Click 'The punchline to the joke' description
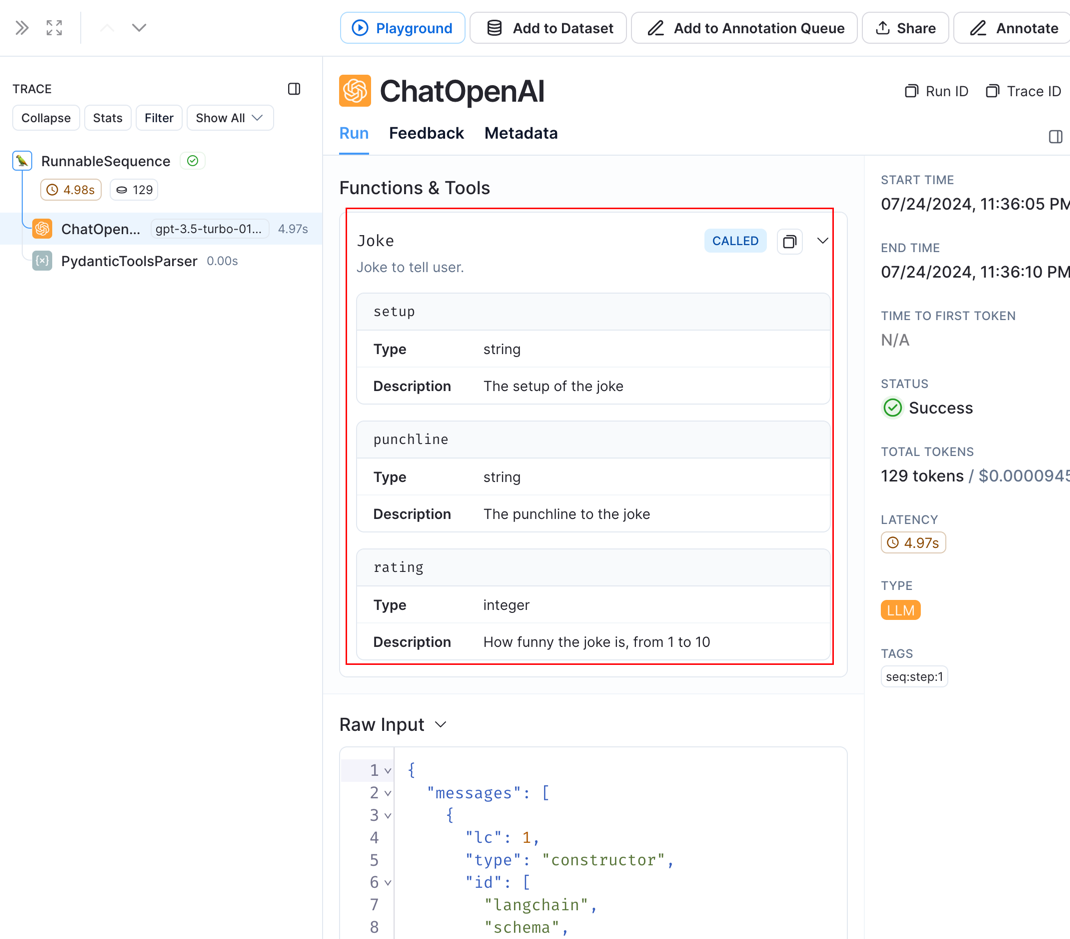The height and width of the screenshot is (939, 1070). [567, 515]
